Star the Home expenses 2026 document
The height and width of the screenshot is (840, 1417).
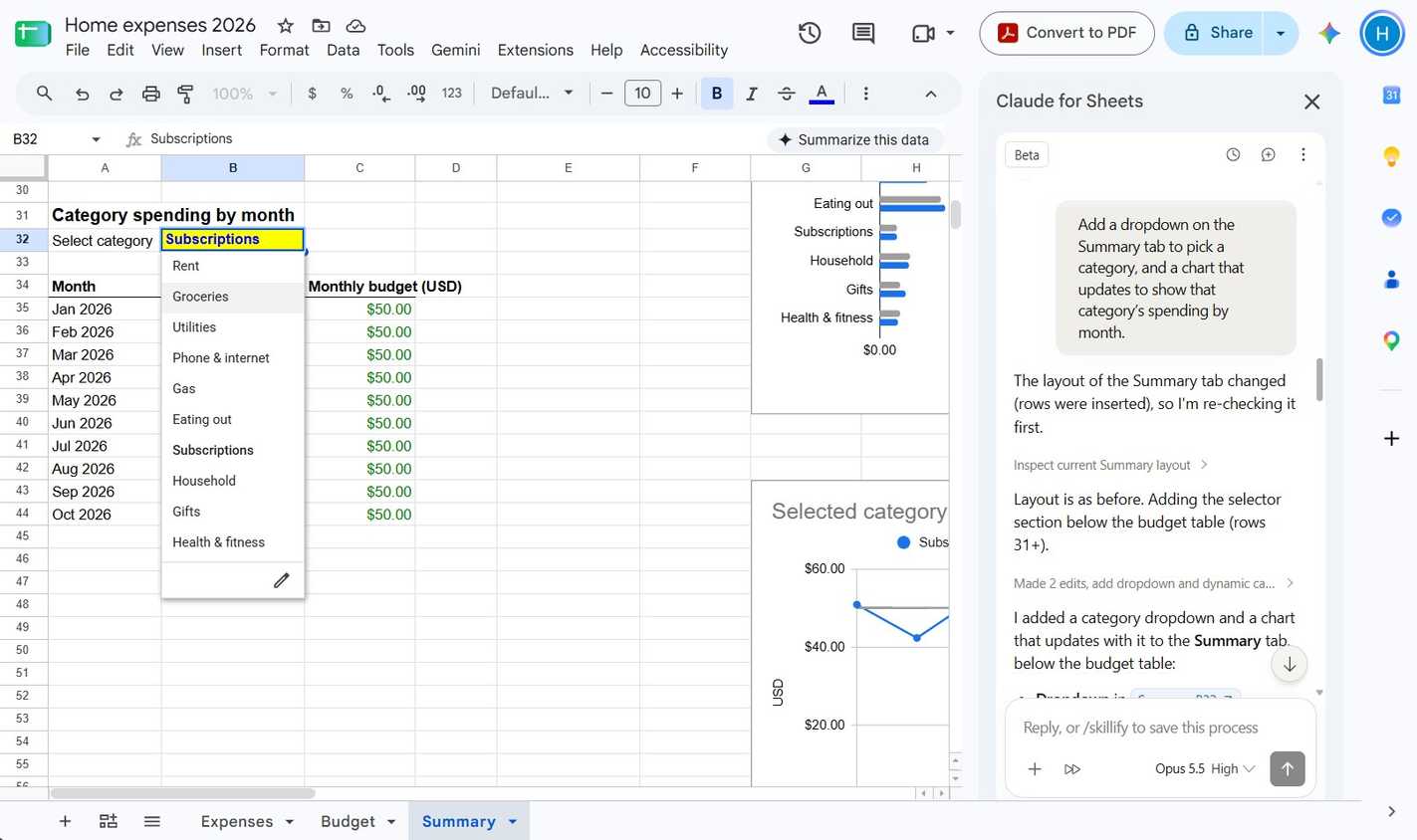point(286,26)
